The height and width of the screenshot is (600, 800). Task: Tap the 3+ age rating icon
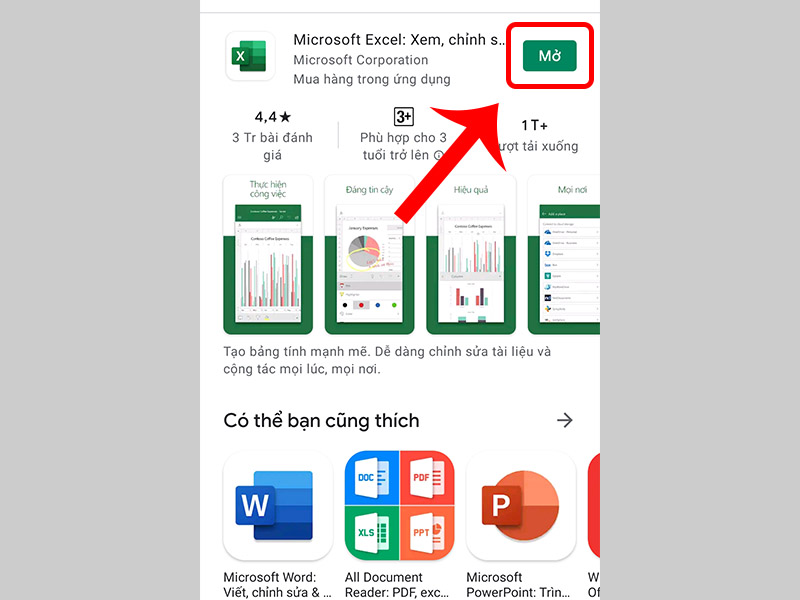coord(404,117)
